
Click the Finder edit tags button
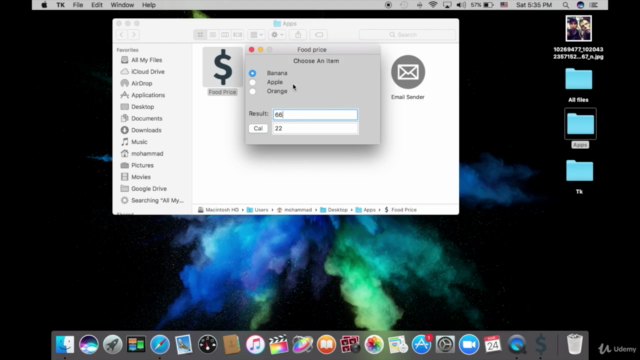(319, 35)
